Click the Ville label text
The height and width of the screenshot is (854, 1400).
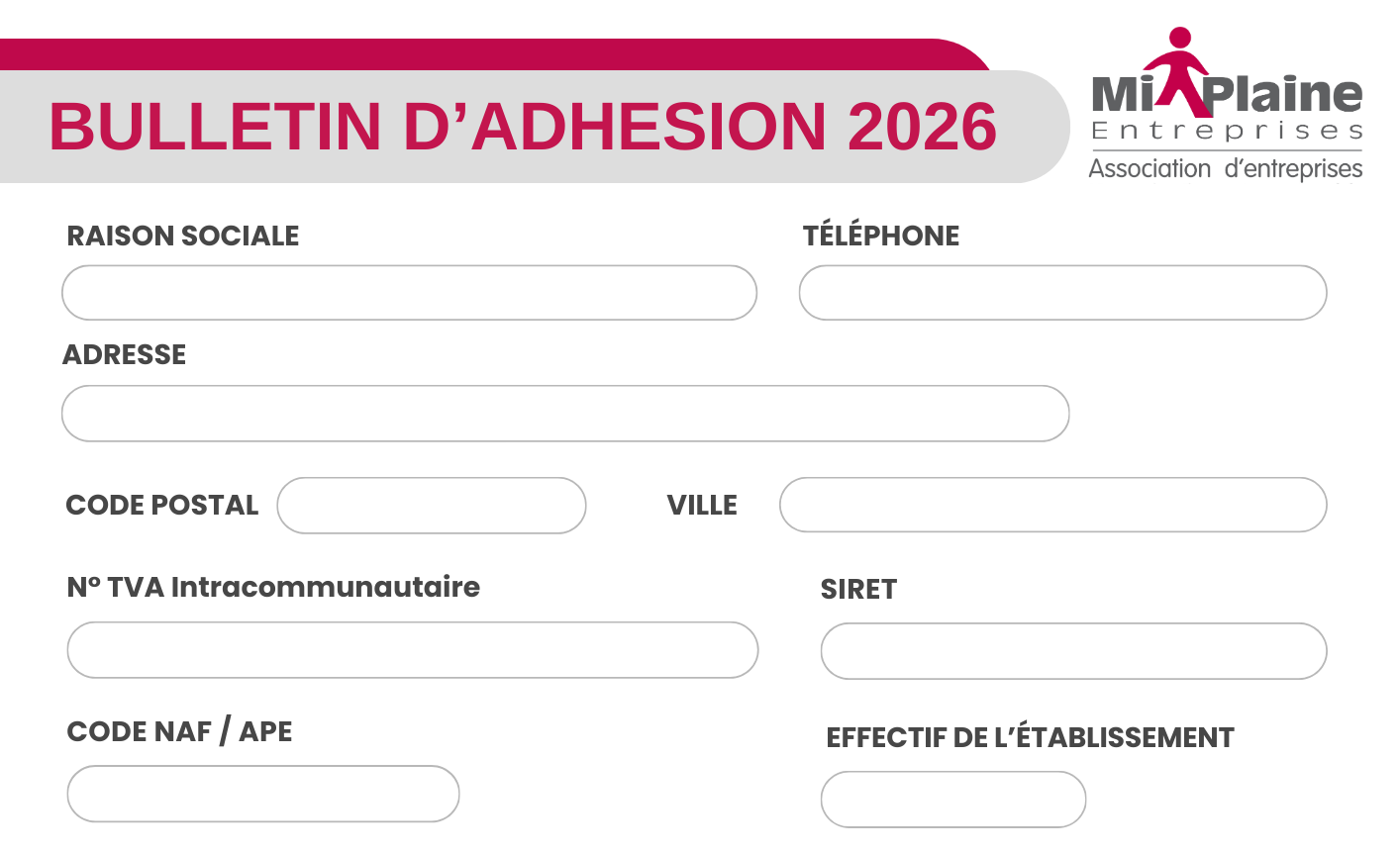pos(702,505)
